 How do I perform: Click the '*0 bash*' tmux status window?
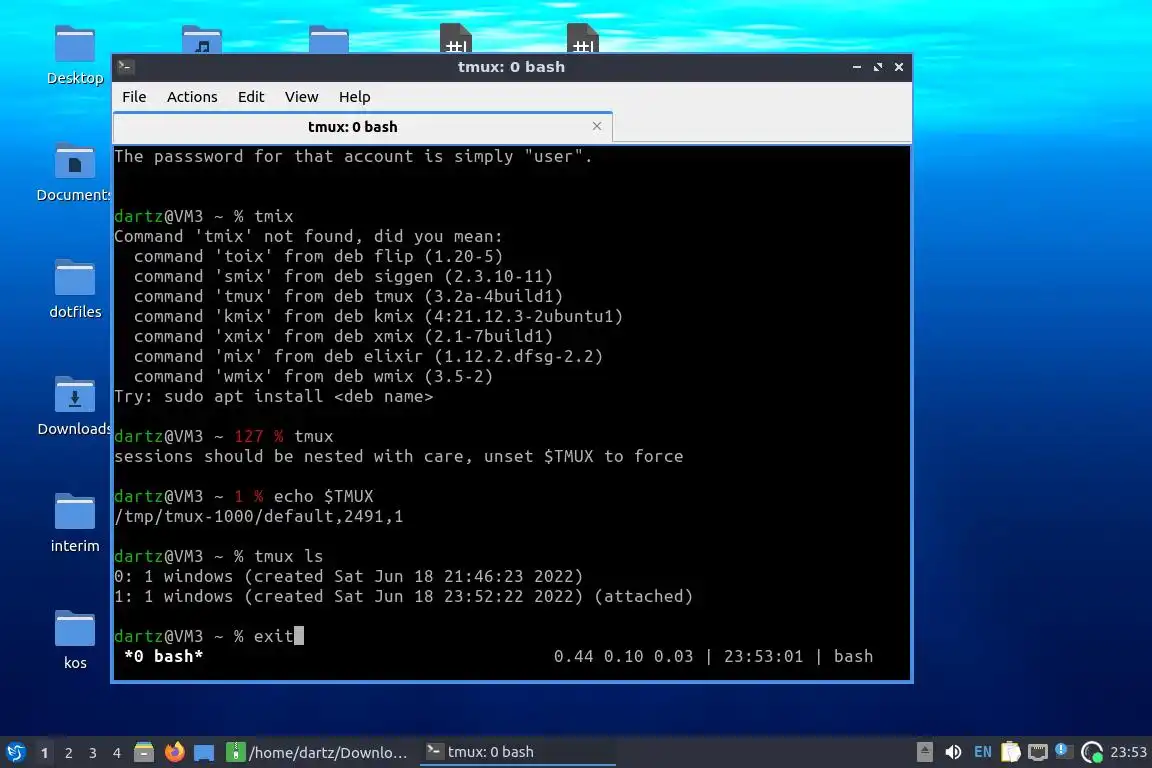click(163, 656)
